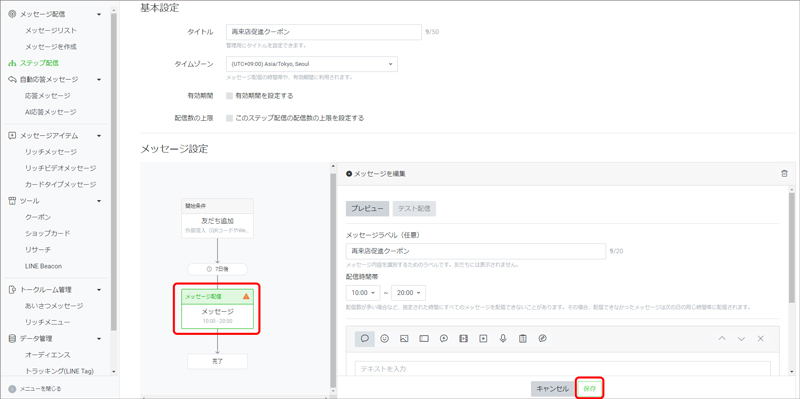Click the ステップ配信 sidebar icon

pyautogui.click(x=12, y=63)
